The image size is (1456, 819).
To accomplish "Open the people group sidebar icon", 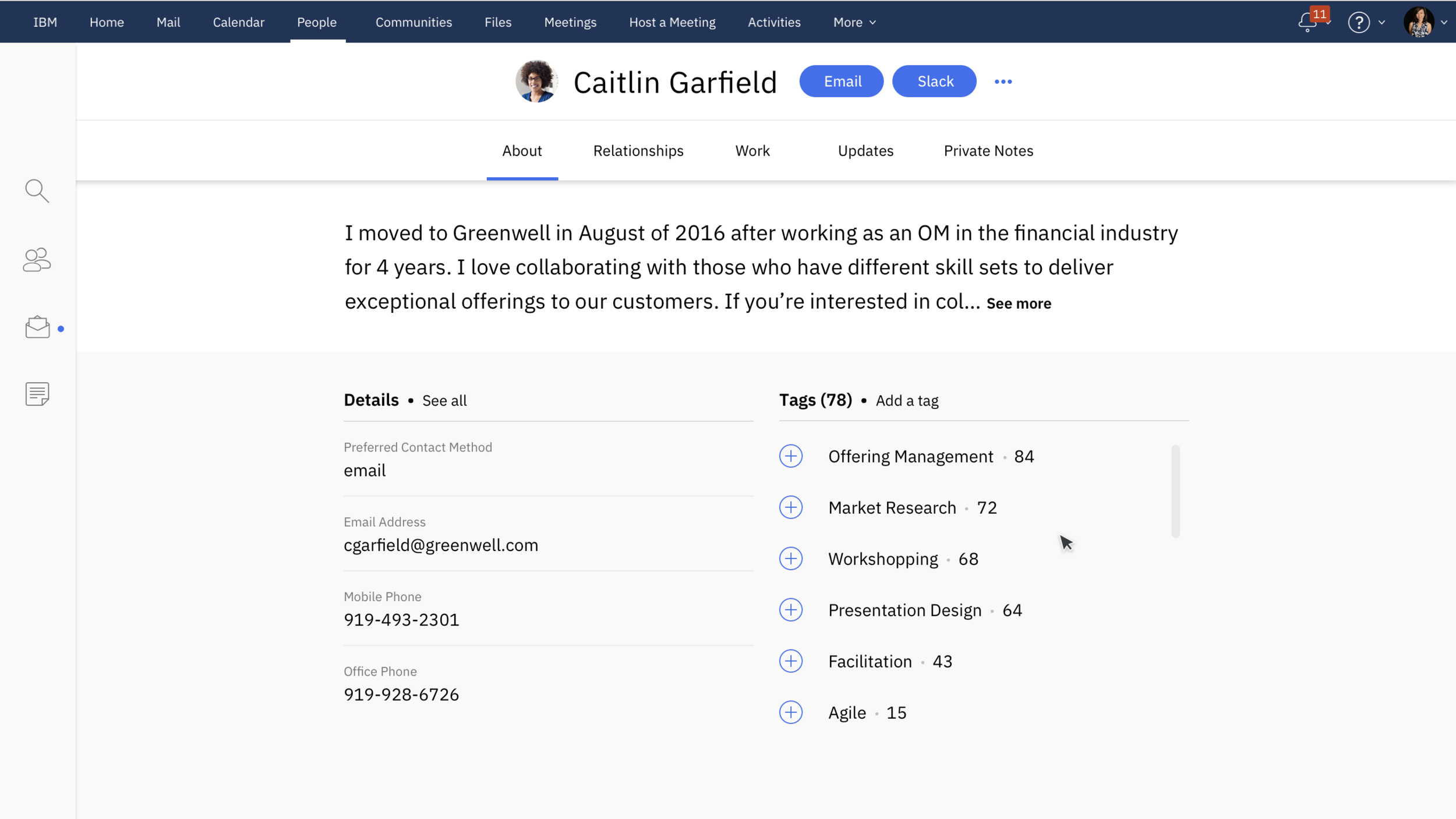I will (x=37, y=260).
